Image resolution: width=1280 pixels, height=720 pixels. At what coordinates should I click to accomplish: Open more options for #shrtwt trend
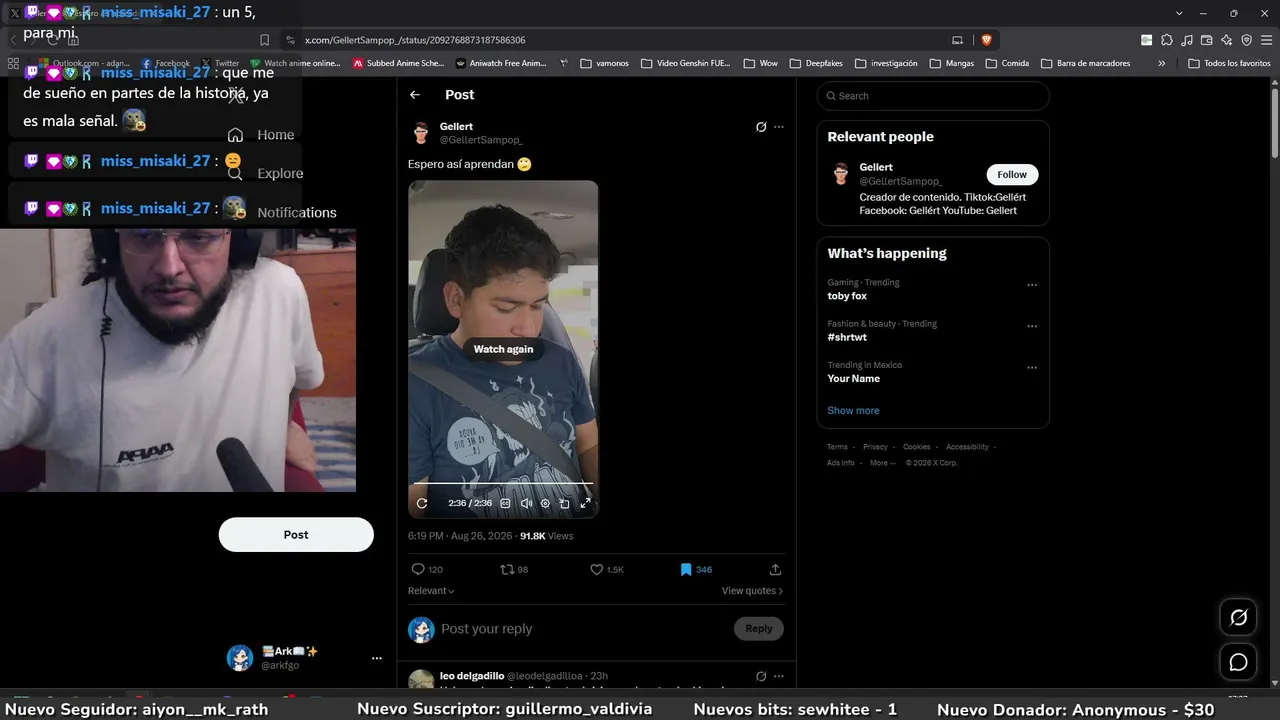[1032, 326]
